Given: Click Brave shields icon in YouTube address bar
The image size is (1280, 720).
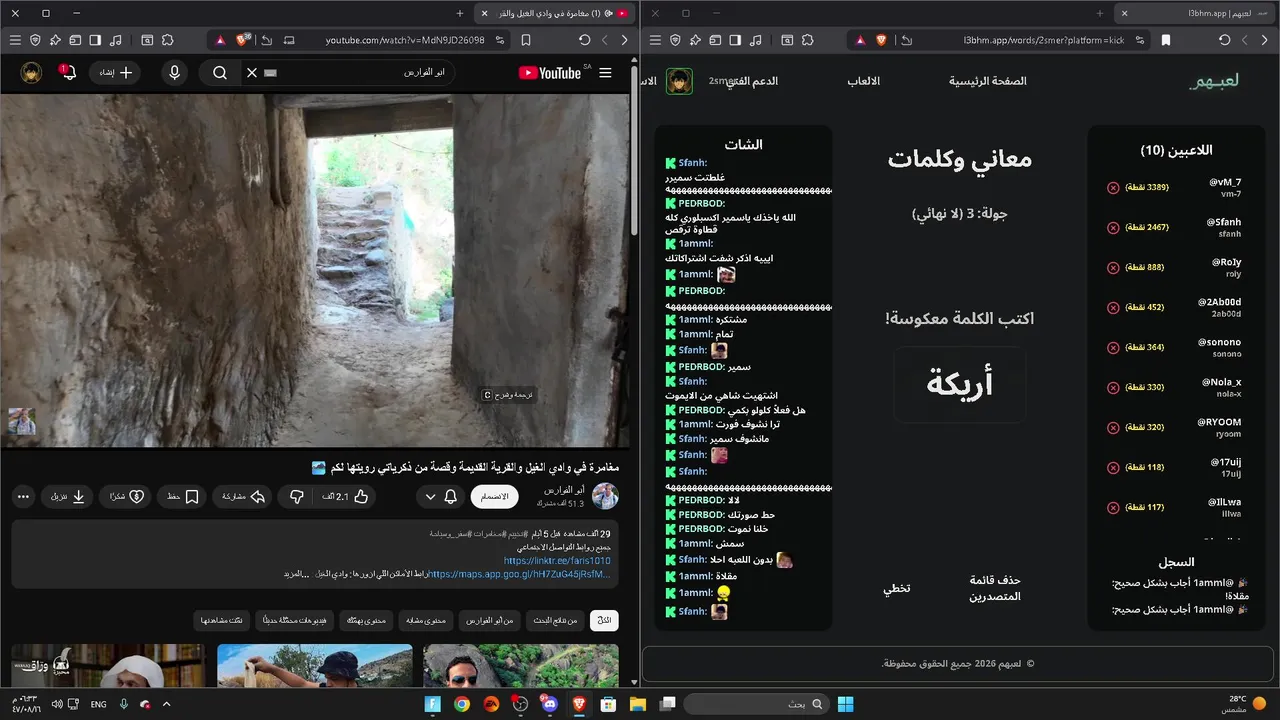Looking at the screenshot, I should pos(242,40).
